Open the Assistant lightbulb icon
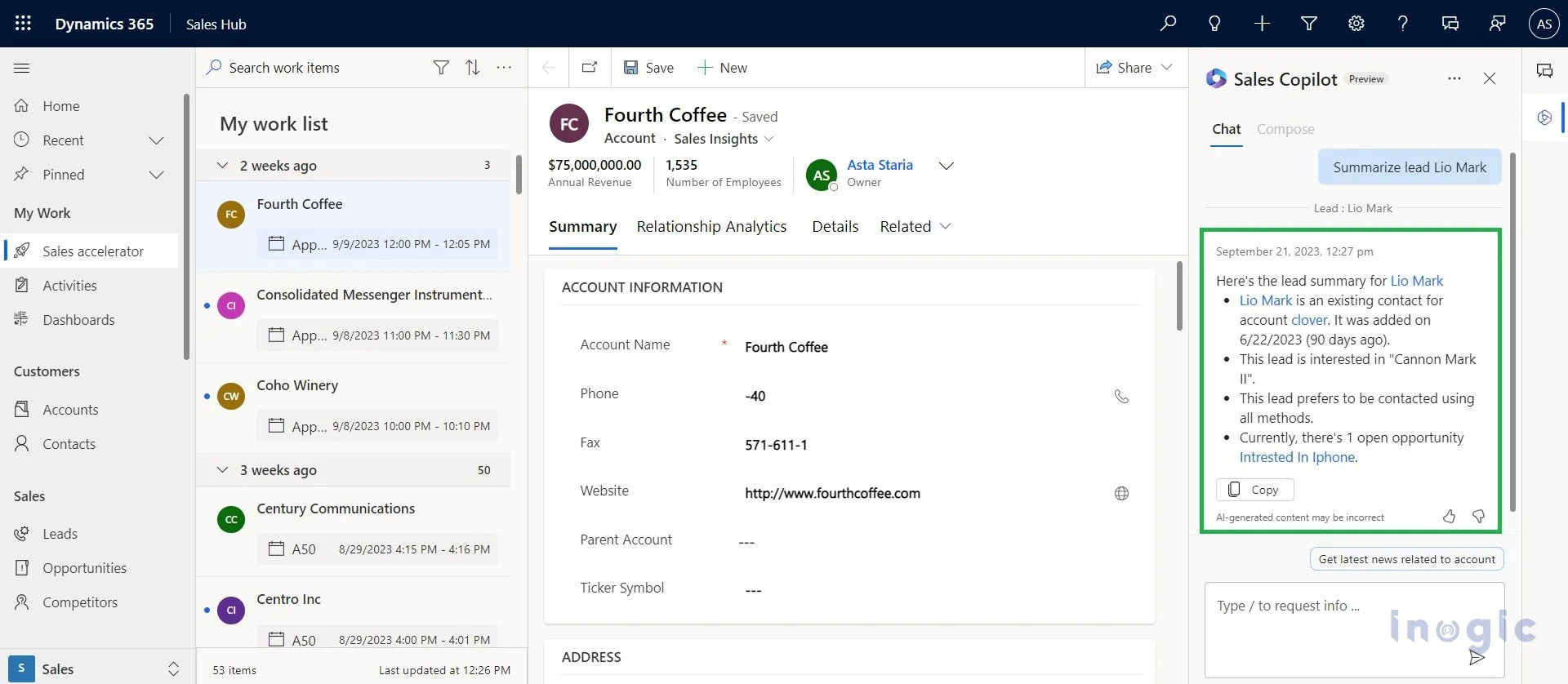 (x=1214, y=24)
